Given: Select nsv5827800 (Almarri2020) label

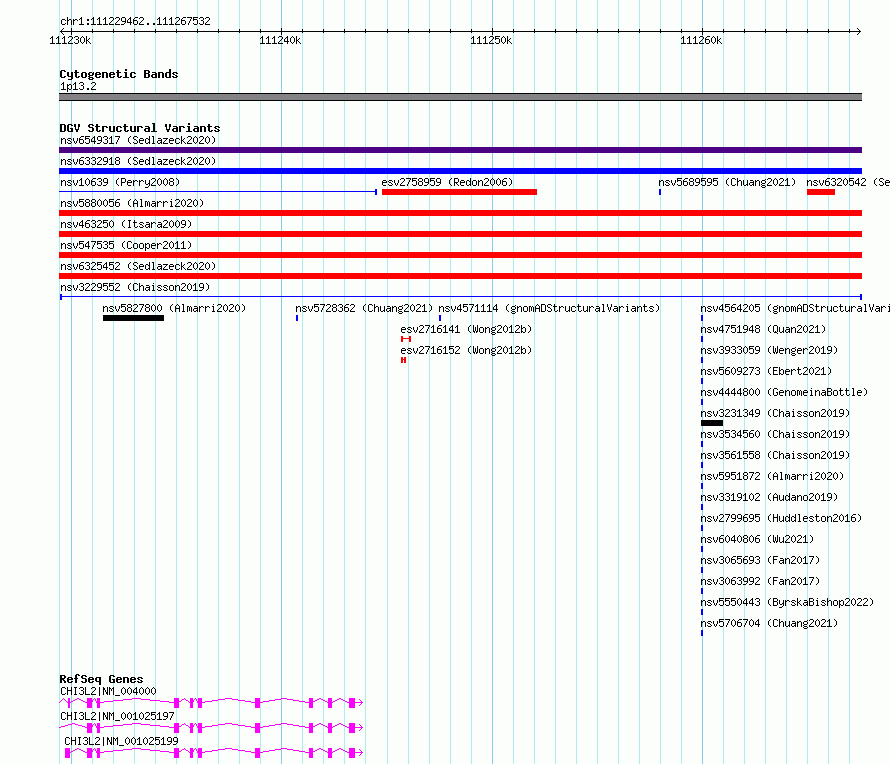Looking at the screenshot, I should coord(174,308).
